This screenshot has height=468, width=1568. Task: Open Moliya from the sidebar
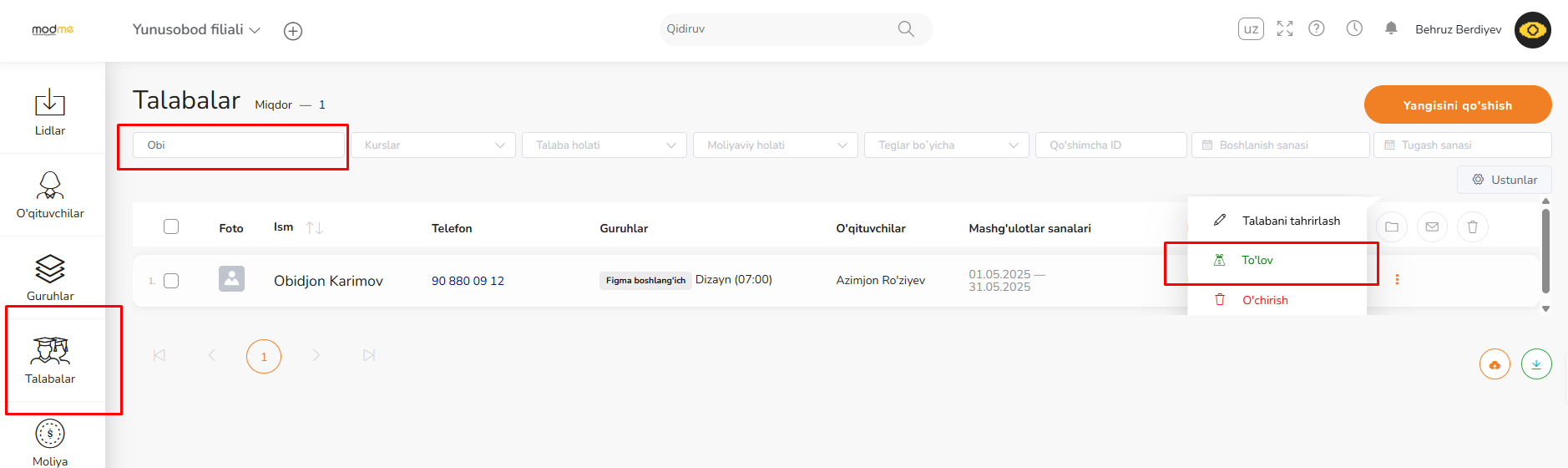tap(50, 442)
